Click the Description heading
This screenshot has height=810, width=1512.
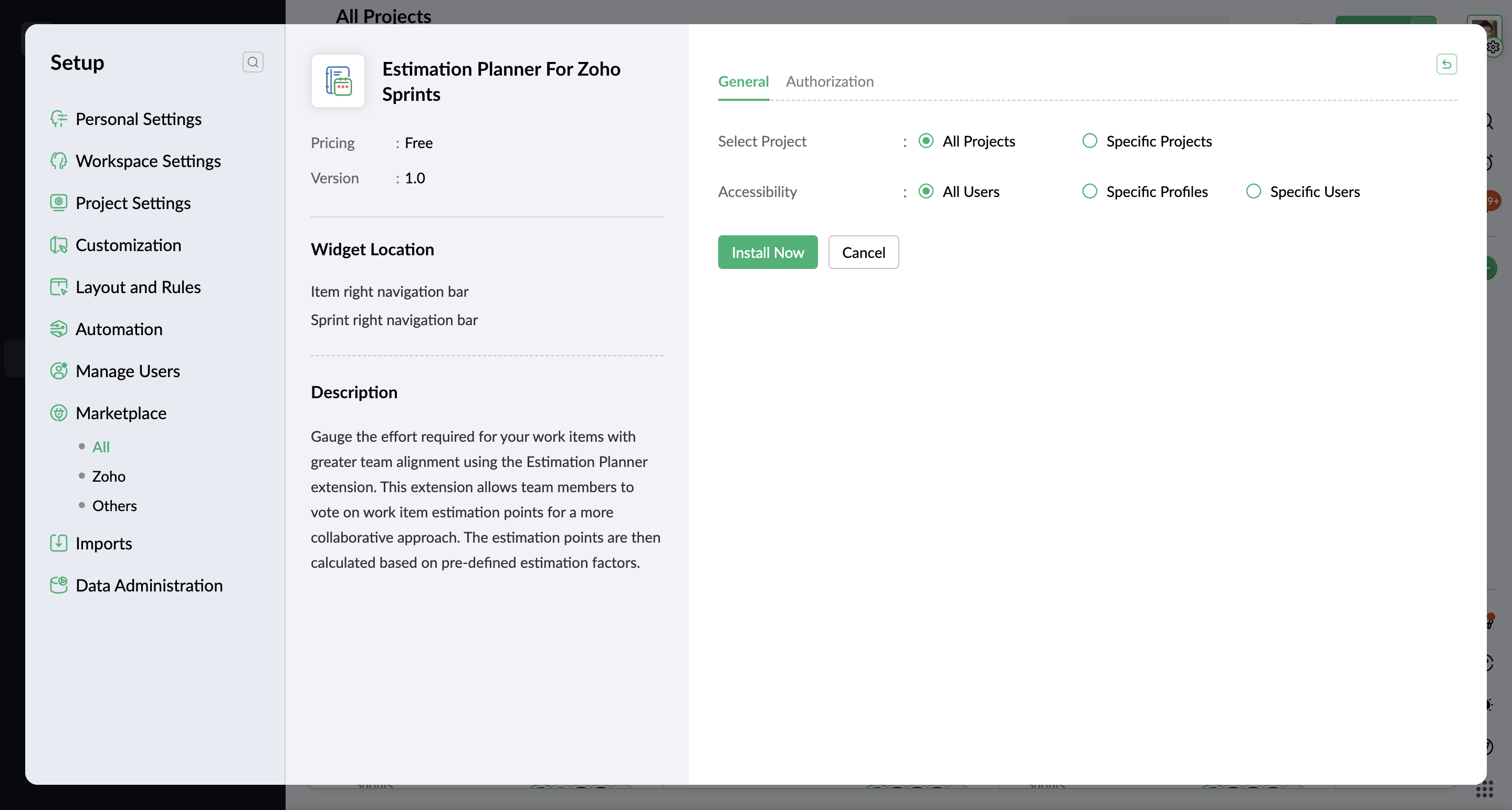coord(354,392)
